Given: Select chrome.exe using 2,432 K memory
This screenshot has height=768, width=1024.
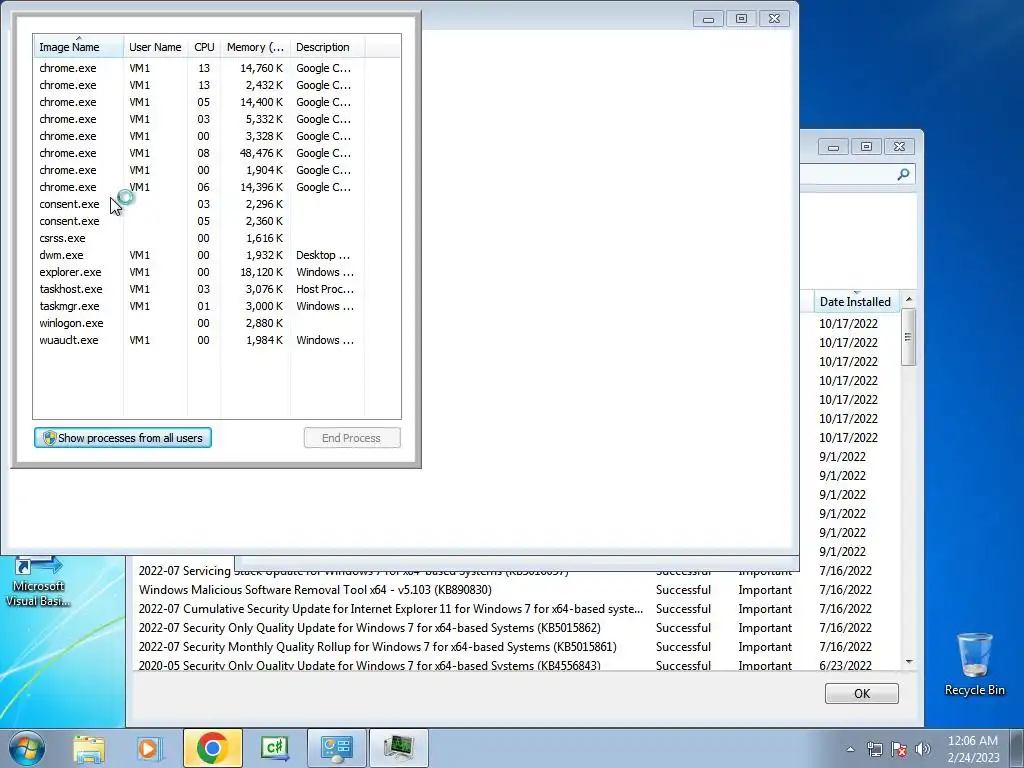Looking at the screenshot, I should point(217,85).
